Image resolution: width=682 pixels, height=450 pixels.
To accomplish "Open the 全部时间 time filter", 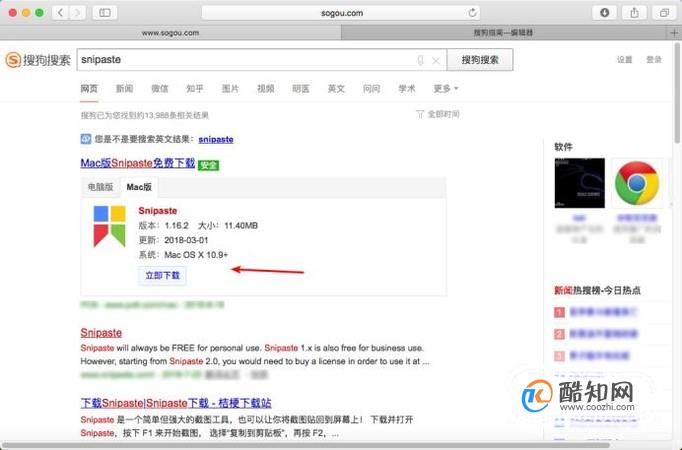I will pos(438,114).
